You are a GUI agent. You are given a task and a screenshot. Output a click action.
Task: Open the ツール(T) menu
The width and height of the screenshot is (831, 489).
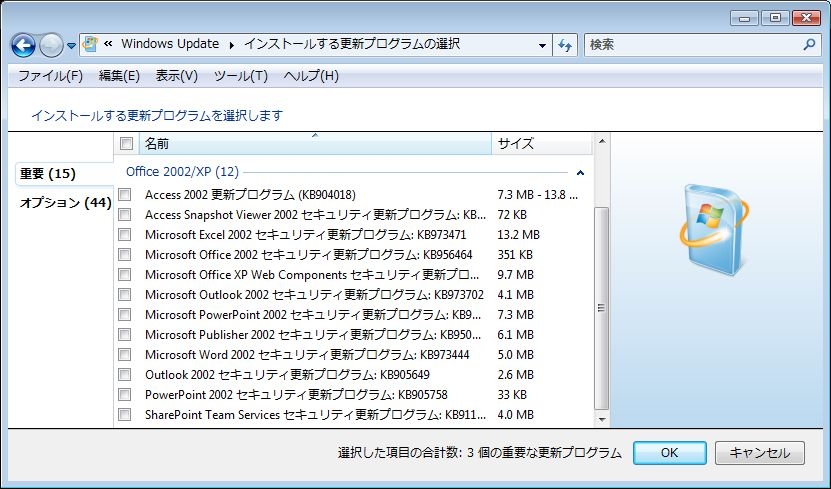(x=241, y=76)
